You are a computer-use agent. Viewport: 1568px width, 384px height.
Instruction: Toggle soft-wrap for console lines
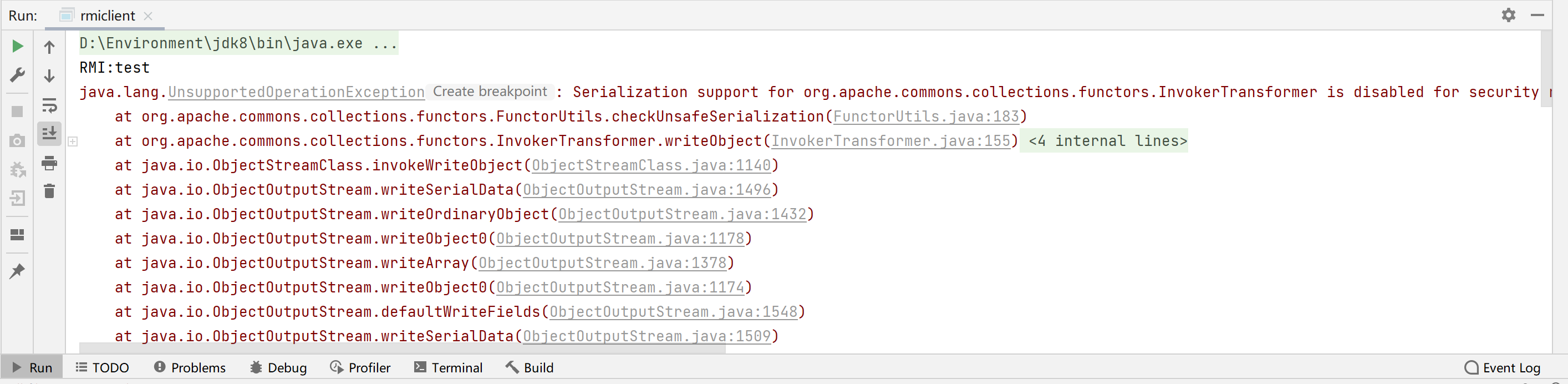tap(49, 105)
